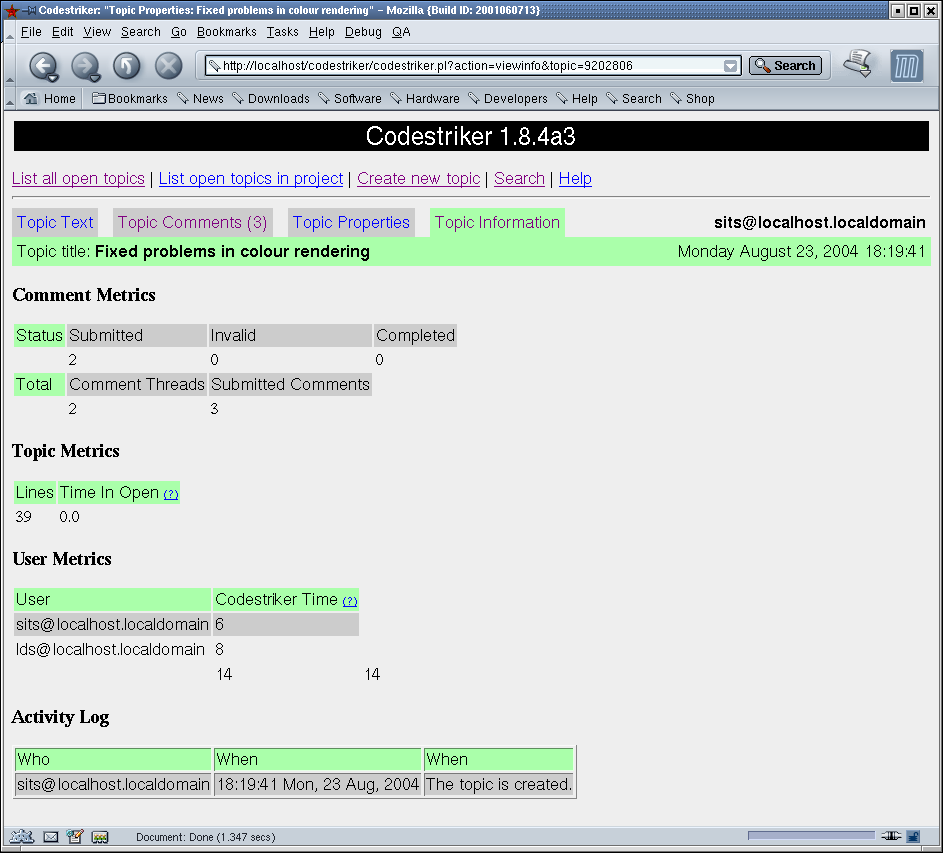Reload the current page
Viewport: 943px width, 853px height.
click(127, 67)
